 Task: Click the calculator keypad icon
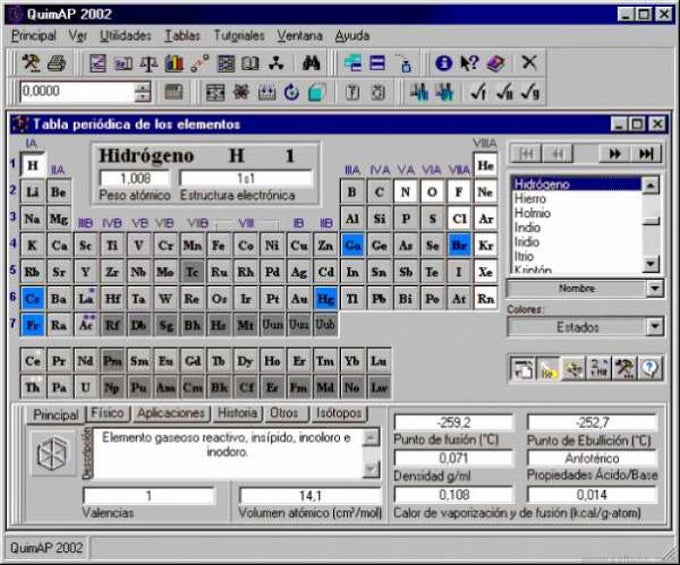(173, 92)
